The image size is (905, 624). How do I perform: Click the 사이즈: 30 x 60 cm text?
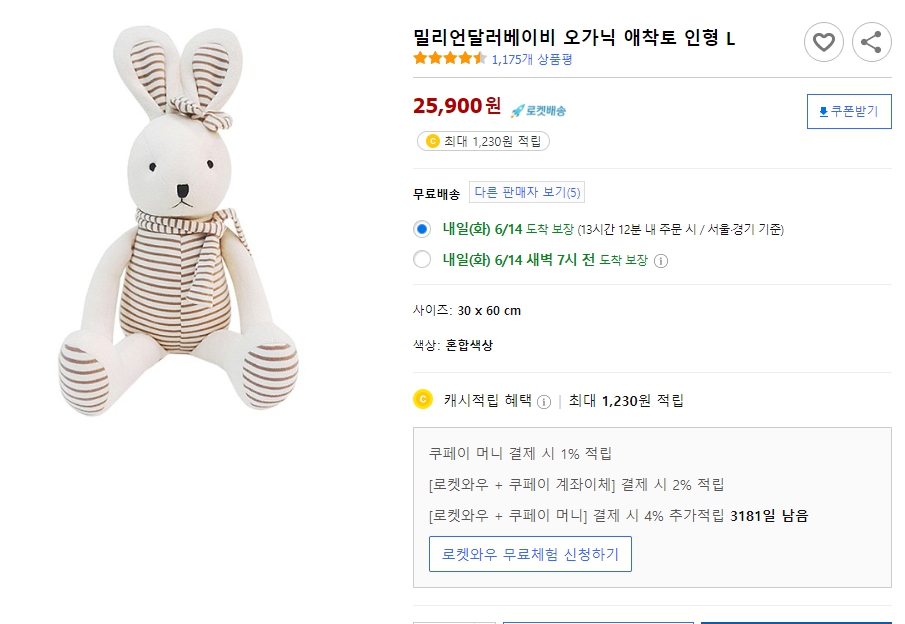pos(467,311)
